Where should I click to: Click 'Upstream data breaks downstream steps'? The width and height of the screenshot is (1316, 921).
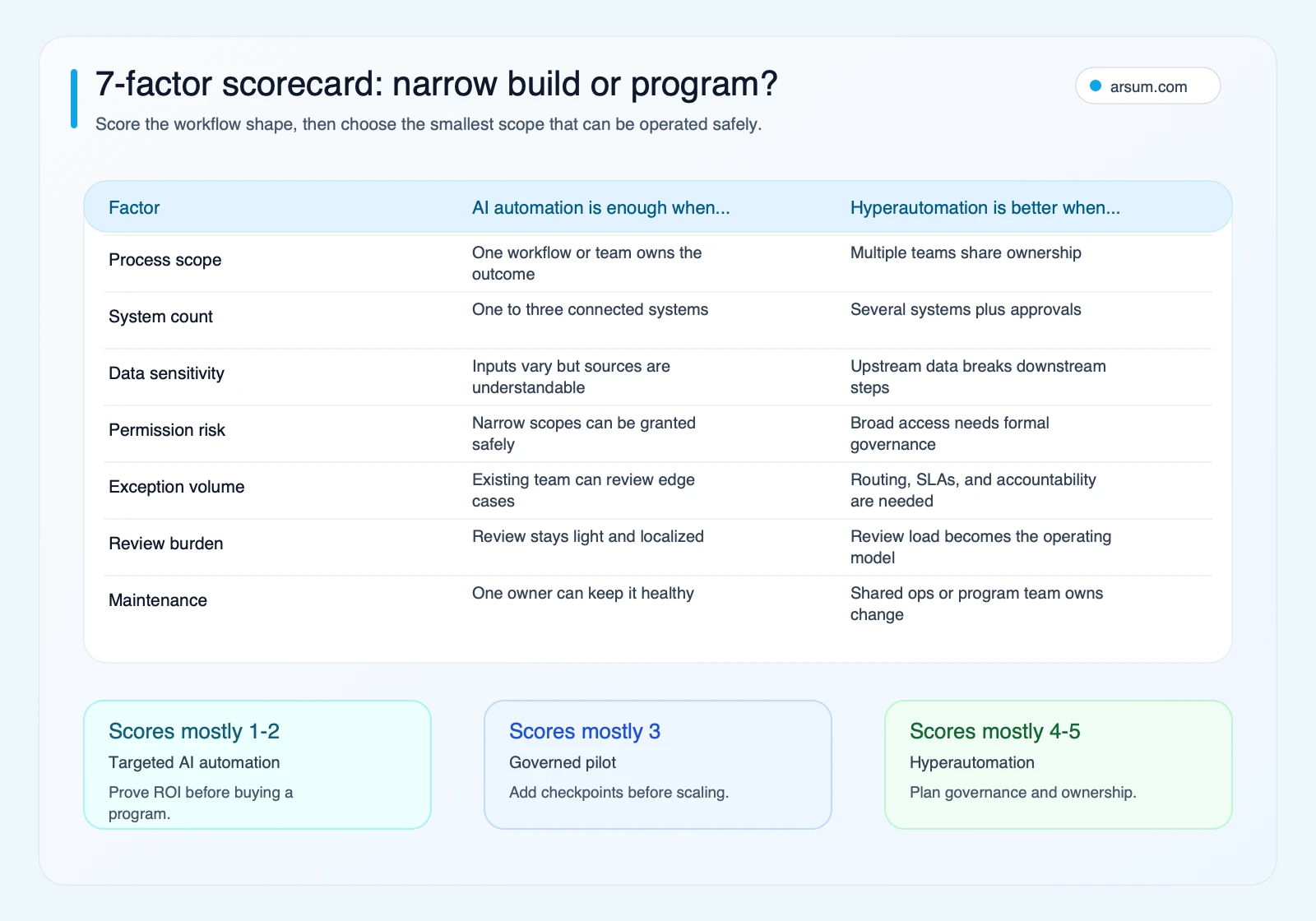[x=978, y=377]
